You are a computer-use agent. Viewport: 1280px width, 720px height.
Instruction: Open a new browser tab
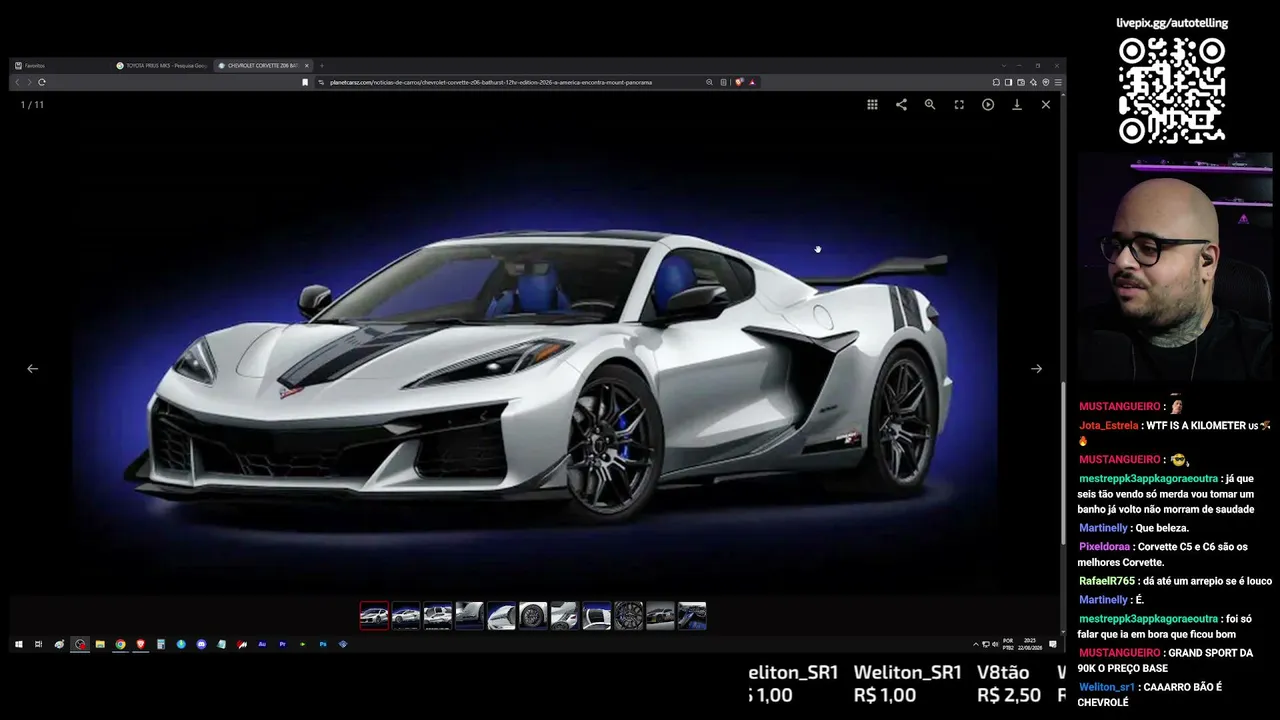[x=322, y=66]
